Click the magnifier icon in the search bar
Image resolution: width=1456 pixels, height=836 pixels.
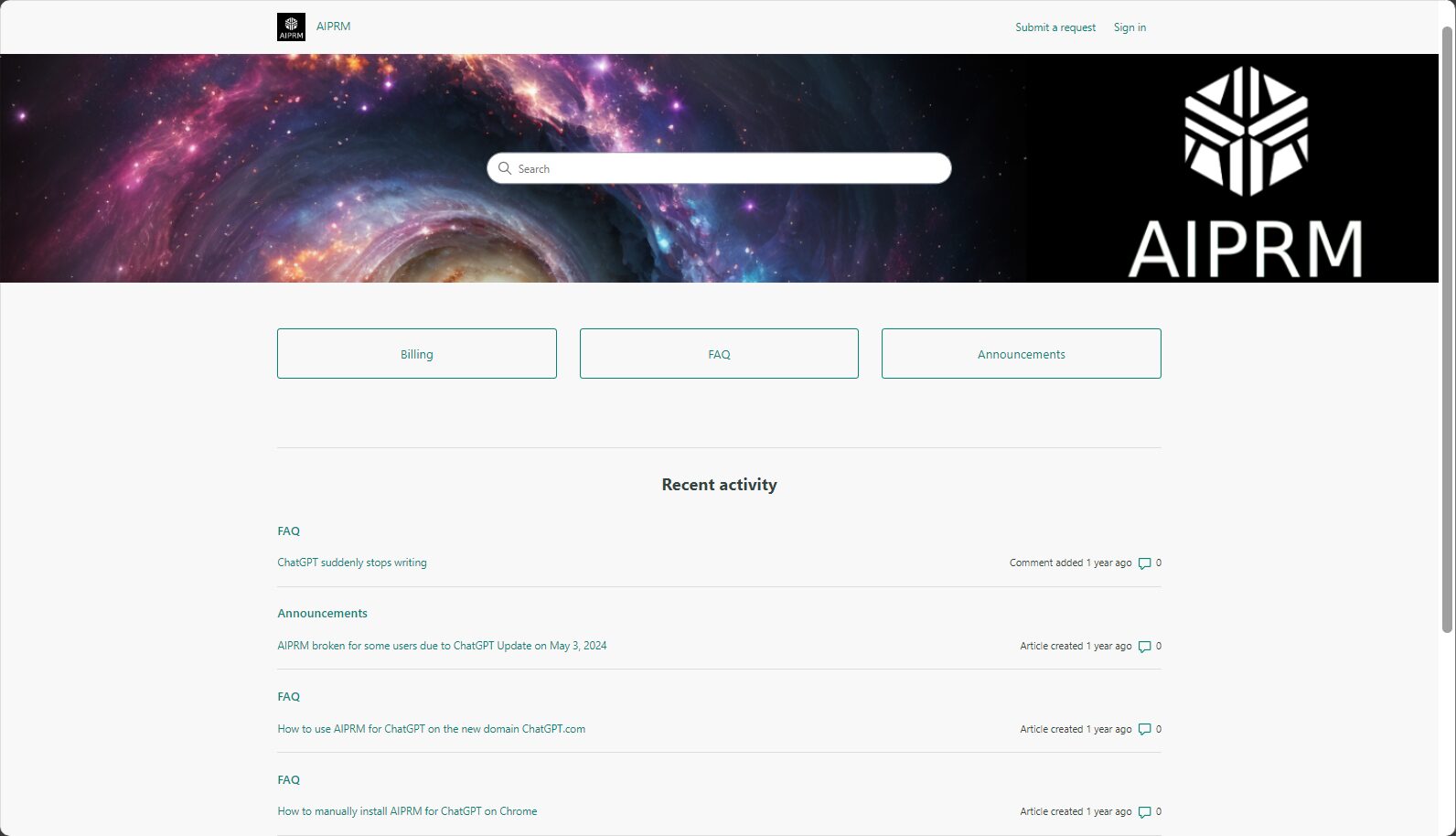pos(505,168)
